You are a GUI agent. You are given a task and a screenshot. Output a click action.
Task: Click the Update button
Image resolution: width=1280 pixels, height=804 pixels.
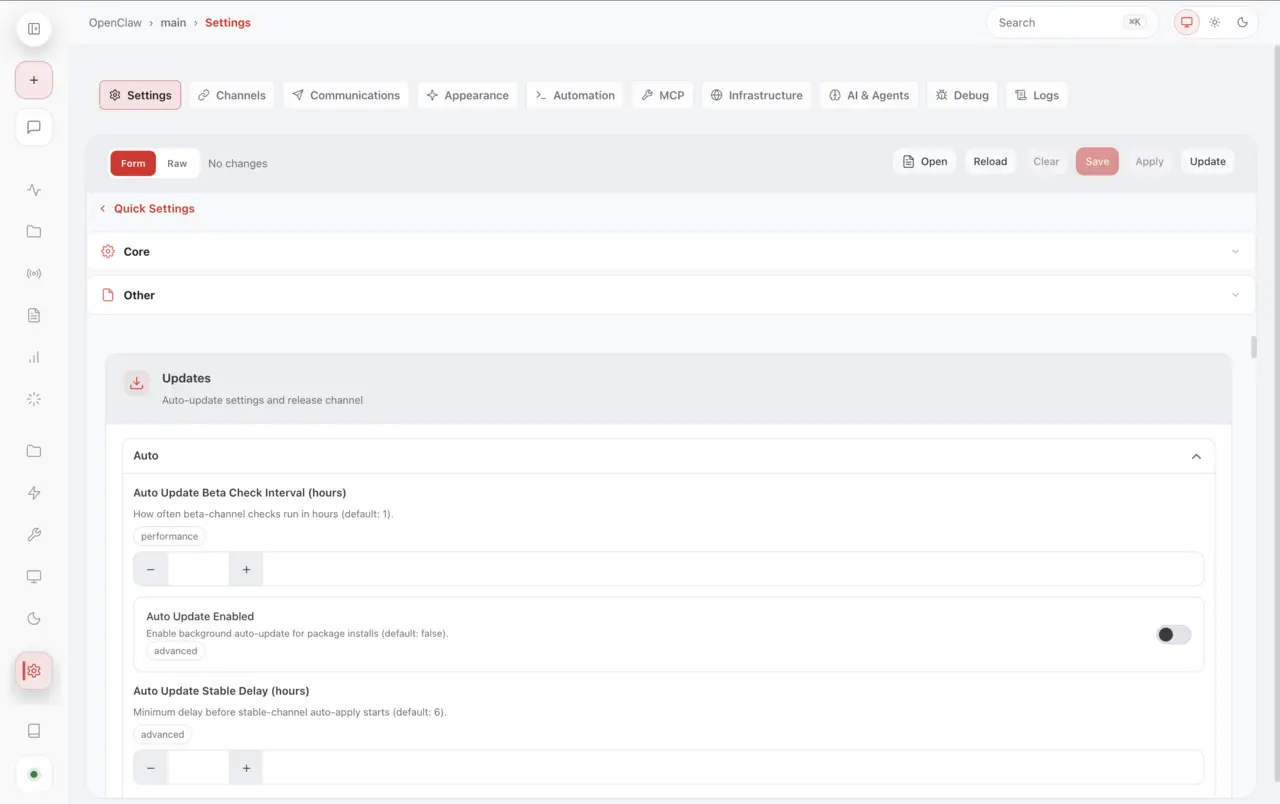pyautogui.click(x=1208, y=161)
